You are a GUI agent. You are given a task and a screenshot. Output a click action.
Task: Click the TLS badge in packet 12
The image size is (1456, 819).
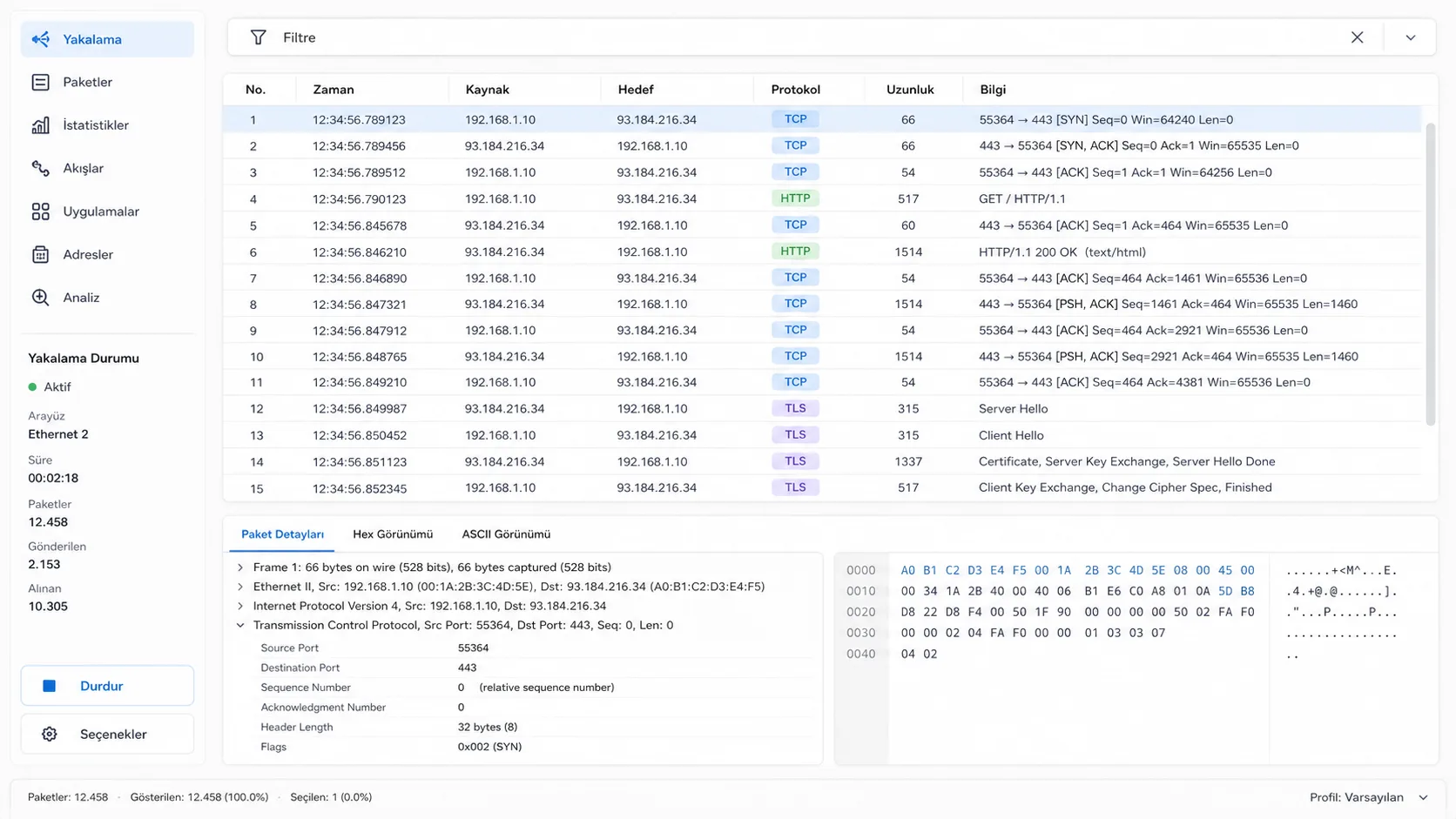[x=795, y=408]
